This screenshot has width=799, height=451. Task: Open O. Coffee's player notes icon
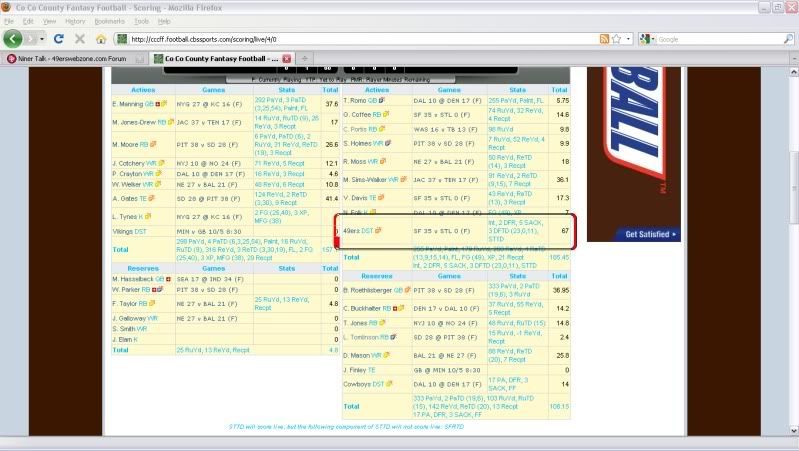[386, 115]
